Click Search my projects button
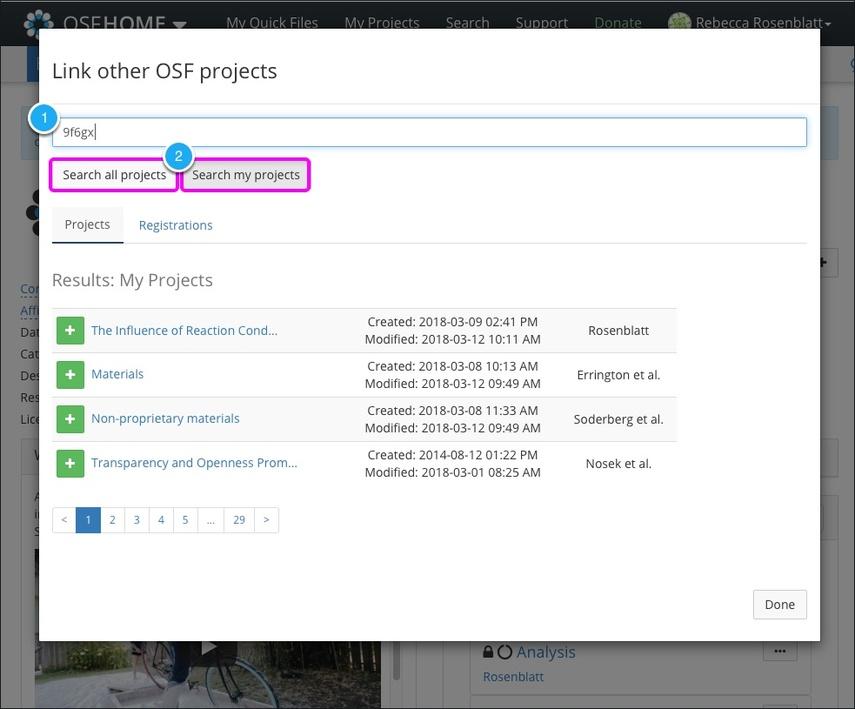 tap(245, 175)
